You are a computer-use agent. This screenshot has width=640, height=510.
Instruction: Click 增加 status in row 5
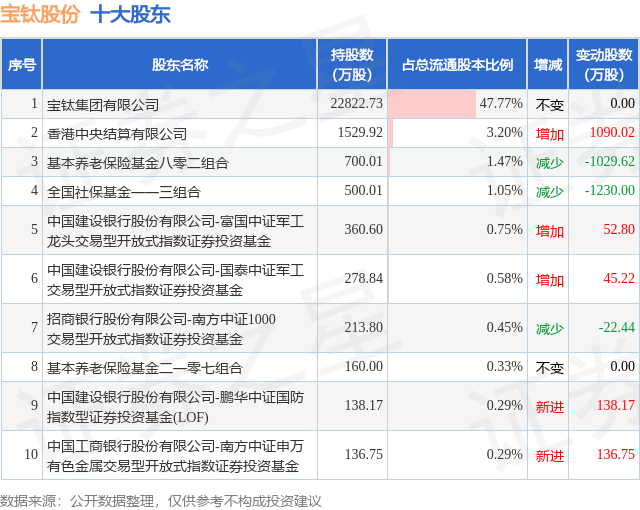549,231
